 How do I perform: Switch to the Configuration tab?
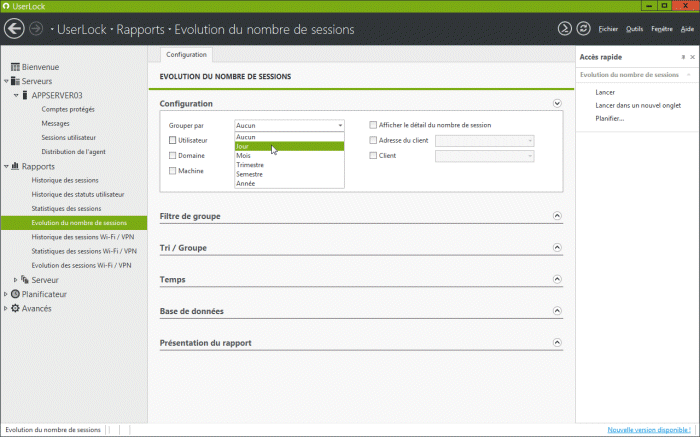pos(186,54)
